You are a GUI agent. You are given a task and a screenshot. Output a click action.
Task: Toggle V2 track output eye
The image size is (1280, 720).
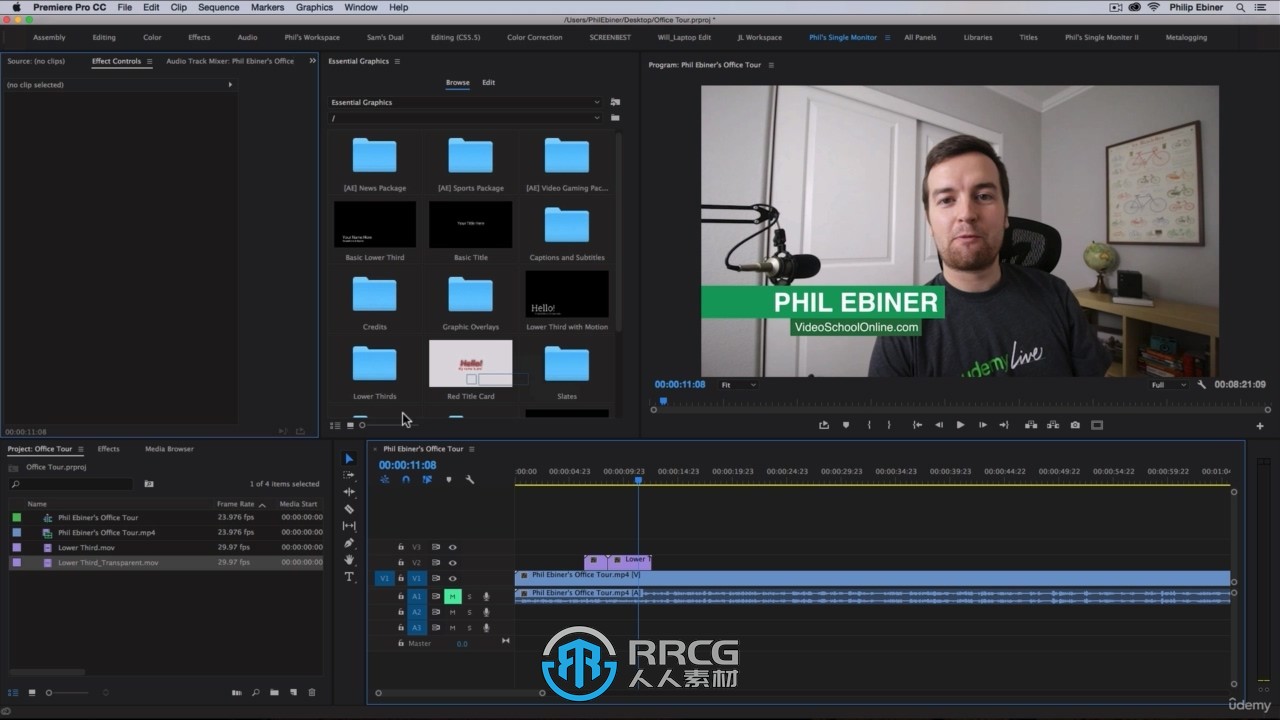452,563
